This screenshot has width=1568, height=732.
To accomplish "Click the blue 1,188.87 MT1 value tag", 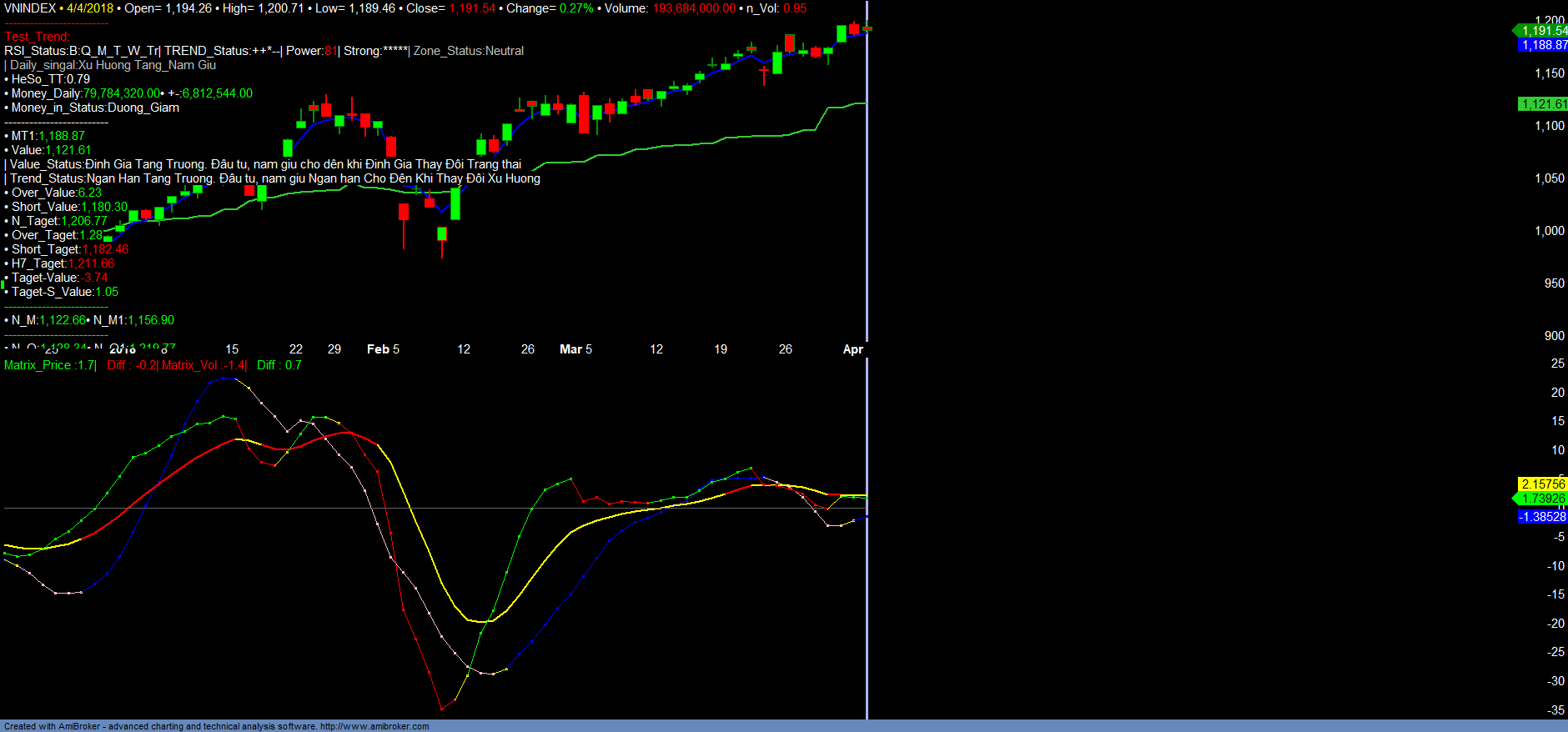I will pyautogui.click(x=1543, y=45).
